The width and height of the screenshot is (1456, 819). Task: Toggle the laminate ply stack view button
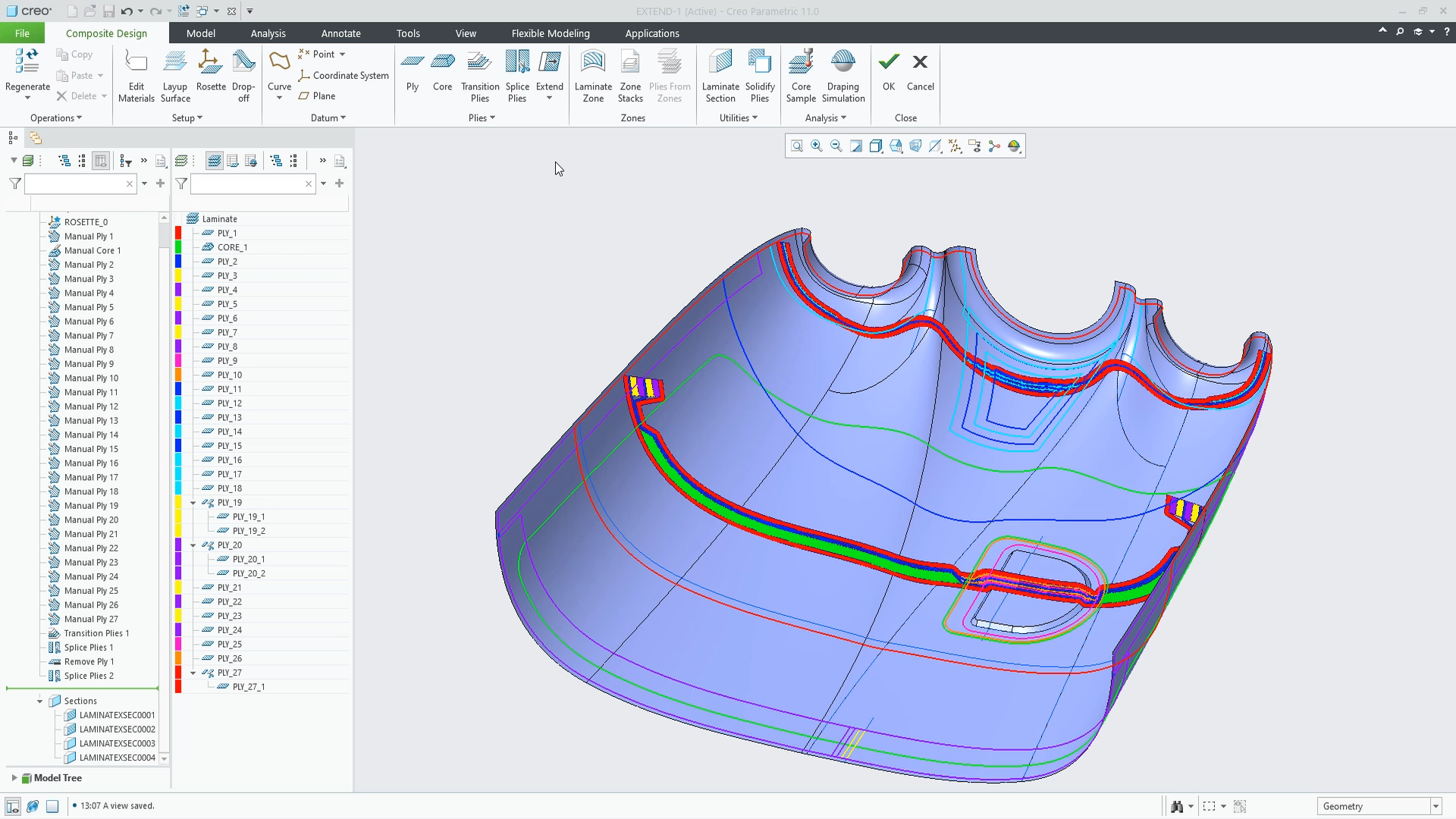(215, 161)
